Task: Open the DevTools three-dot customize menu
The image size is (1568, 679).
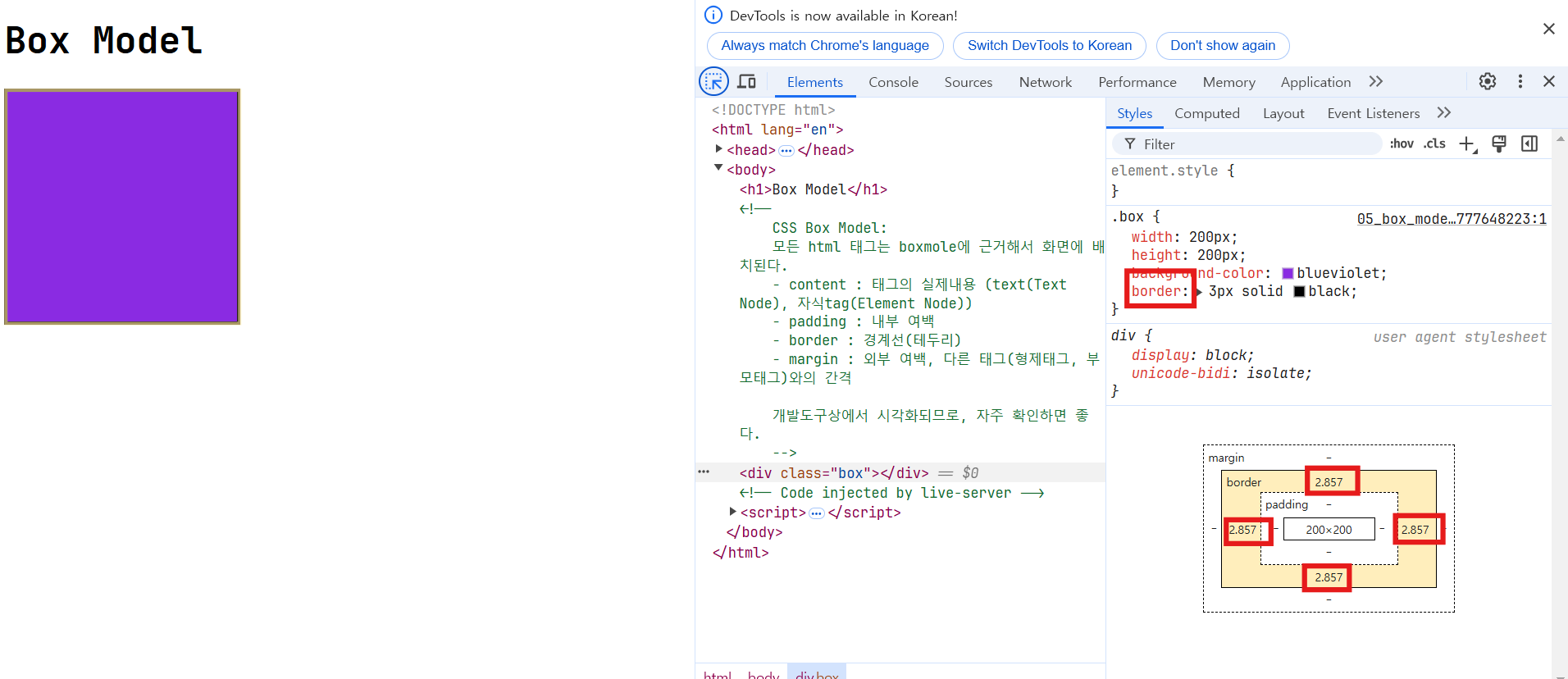Action: (1520, 81)
